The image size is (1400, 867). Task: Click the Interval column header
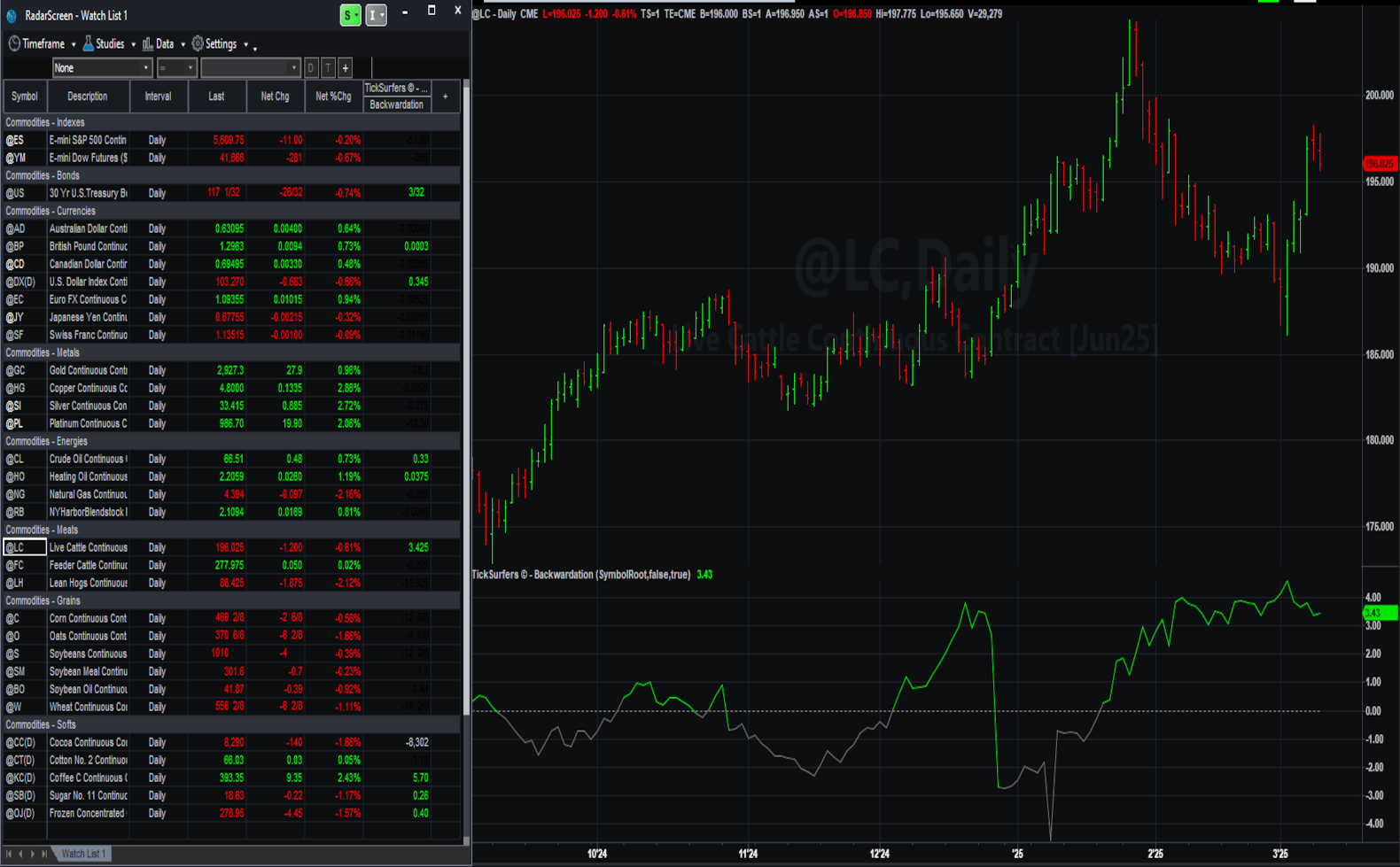158,97
